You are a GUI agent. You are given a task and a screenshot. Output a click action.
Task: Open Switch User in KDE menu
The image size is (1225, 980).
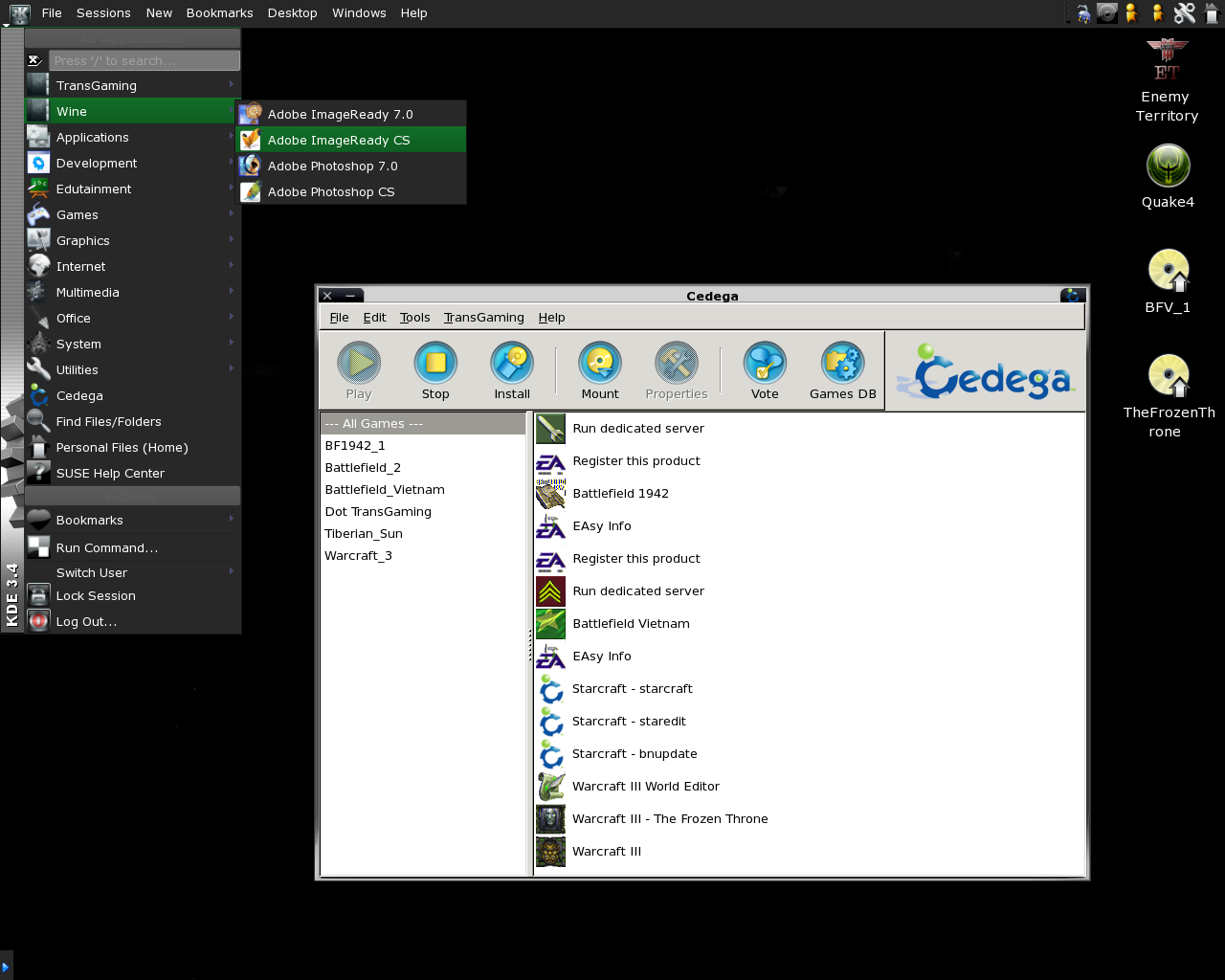pyautogui.click(x=132, y=572)
